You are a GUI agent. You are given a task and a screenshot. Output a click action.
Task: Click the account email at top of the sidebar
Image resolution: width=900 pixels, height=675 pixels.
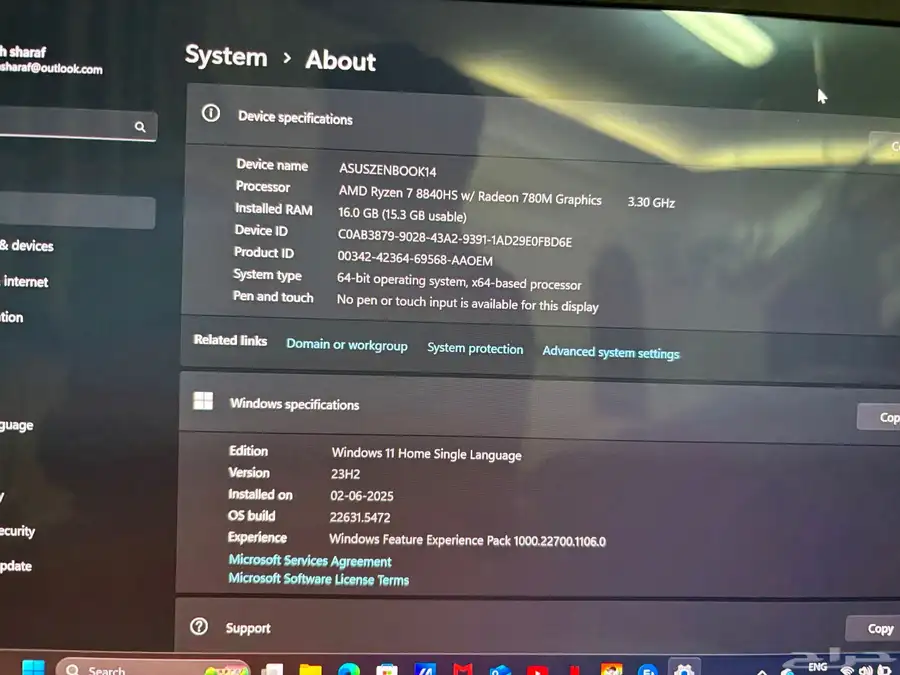coord(51,68)
